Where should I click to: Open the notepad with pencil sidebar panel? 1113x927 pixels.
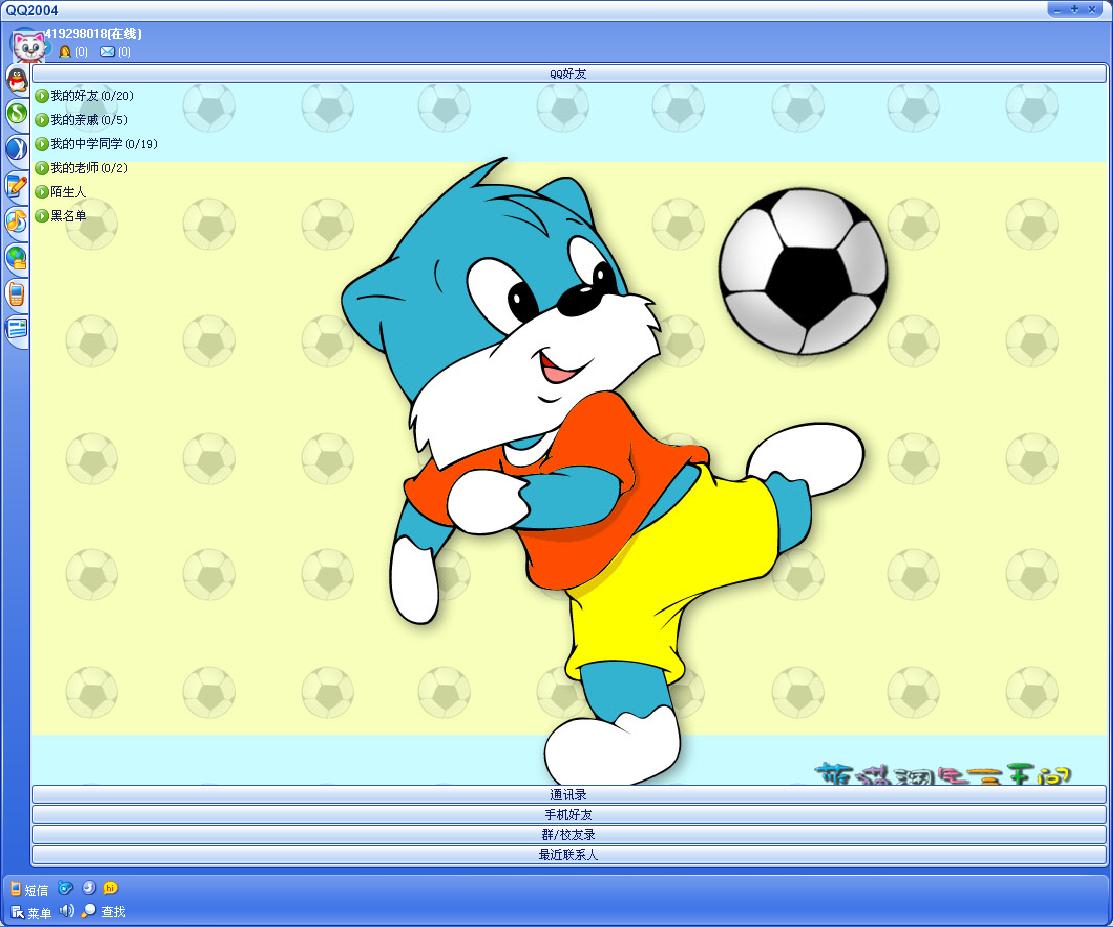pyautogui.click(x=17, y=185)
